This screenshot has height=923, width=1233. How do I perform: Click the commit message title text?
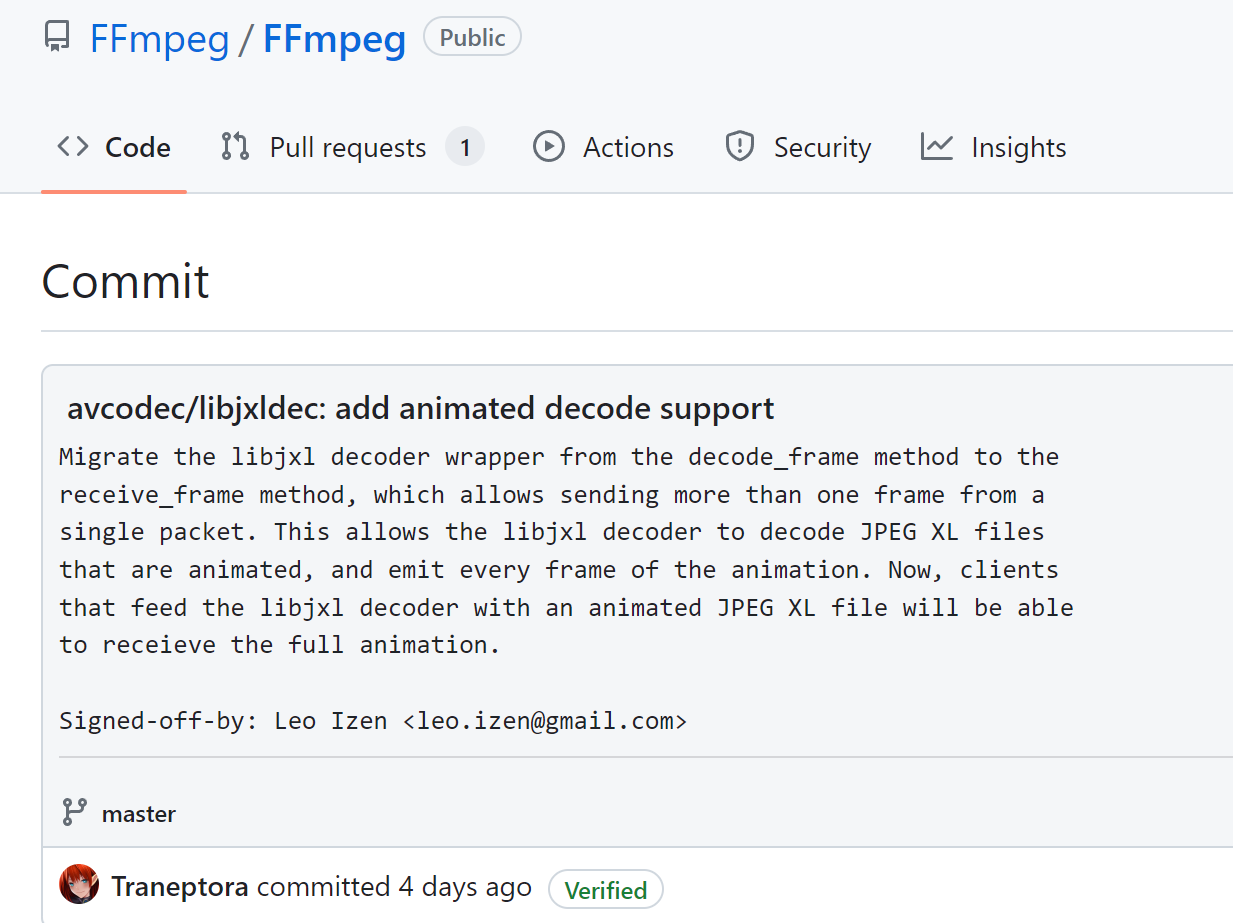point(420,408)
